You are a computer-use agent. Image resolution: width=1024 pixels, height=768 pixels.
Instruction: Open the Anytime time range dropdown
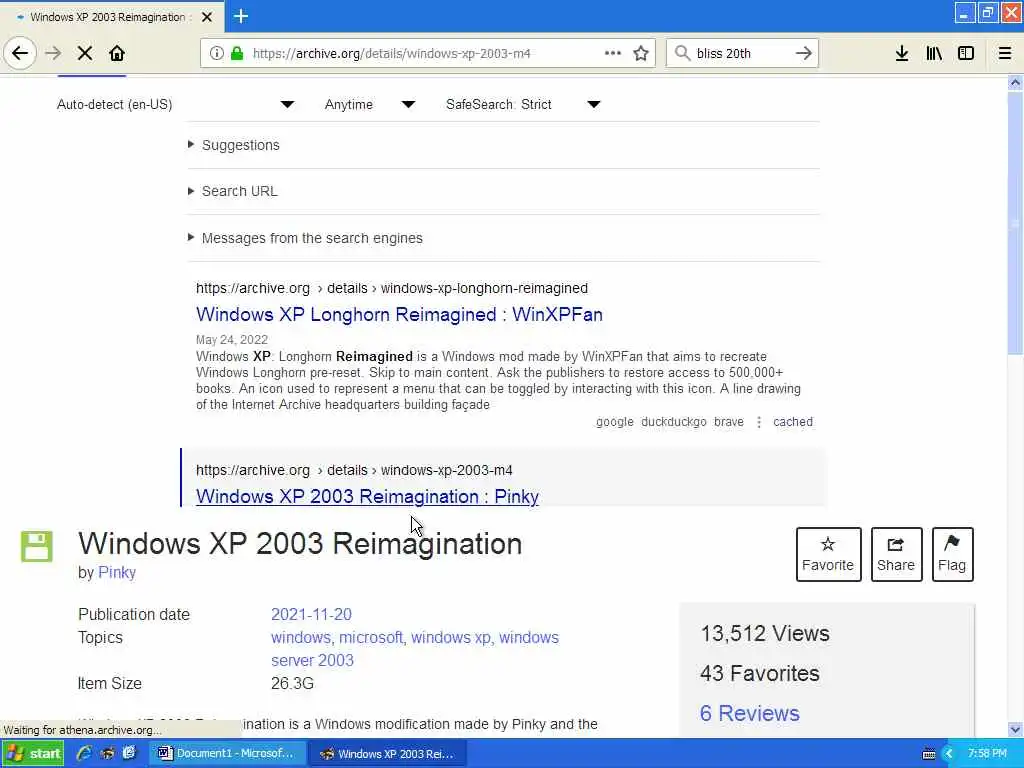[x=370, y=104]
